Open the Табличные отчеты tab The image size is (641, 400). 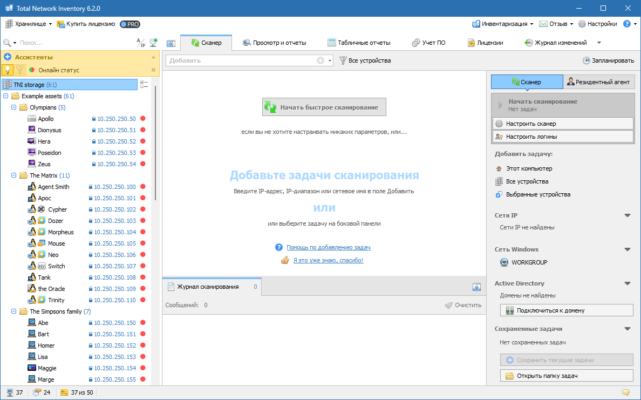[359, 43]
